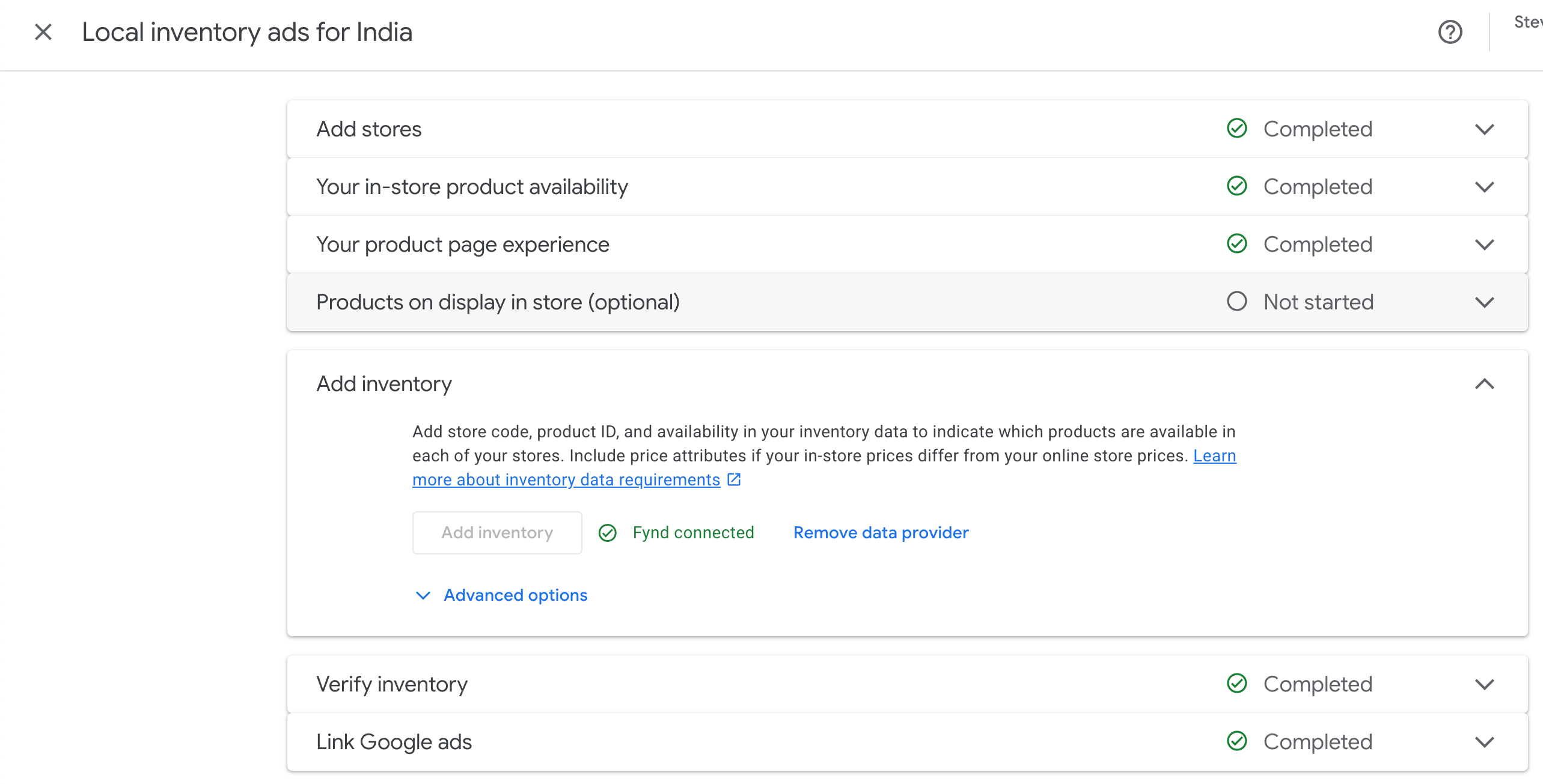The width and height of the screenshot is (1543, 784).
Task: Expand Products on display in store section
Action: pos(1484,302)
